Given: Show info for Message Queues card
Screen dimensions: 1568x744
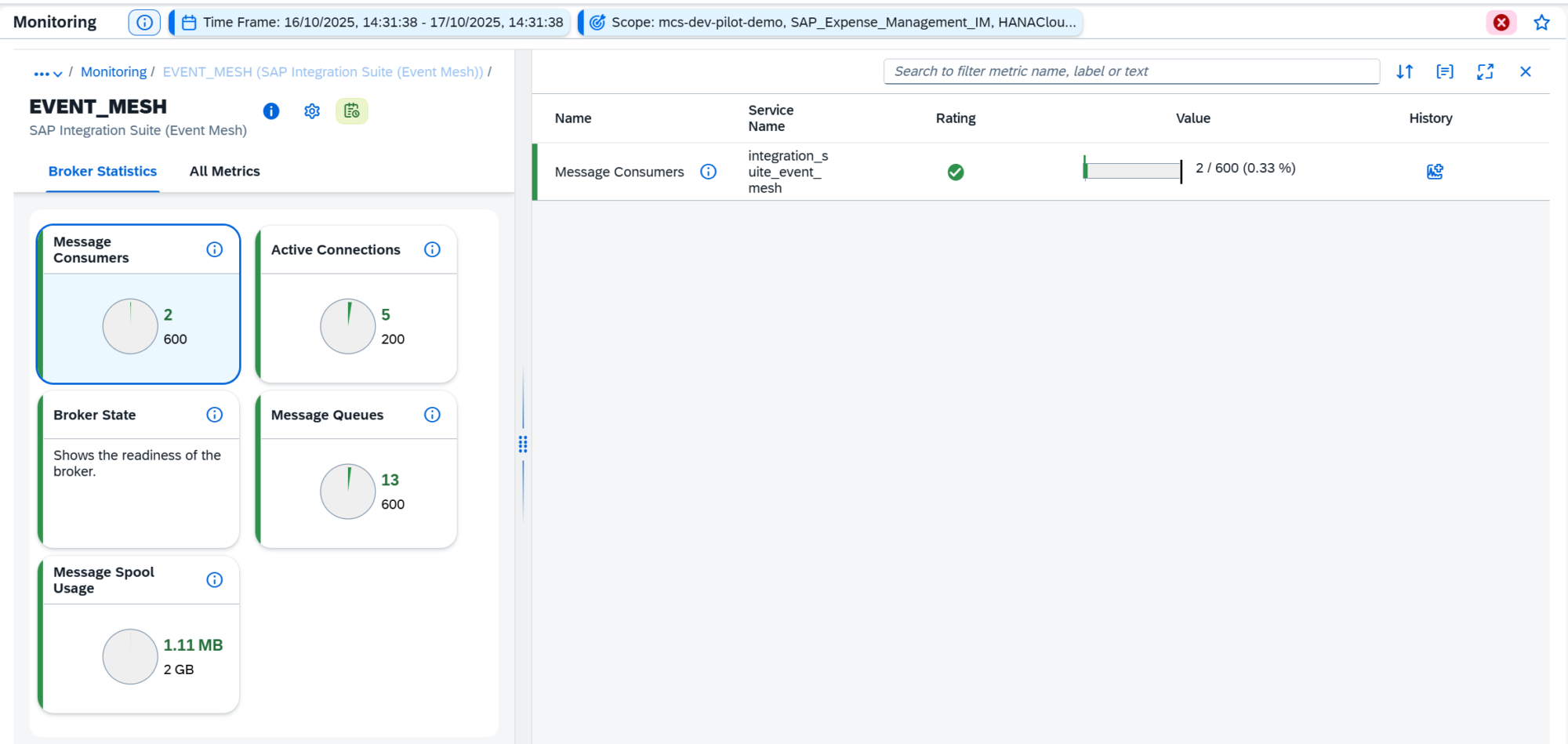Looking at the screenshot, I should [x=432, y=415].
